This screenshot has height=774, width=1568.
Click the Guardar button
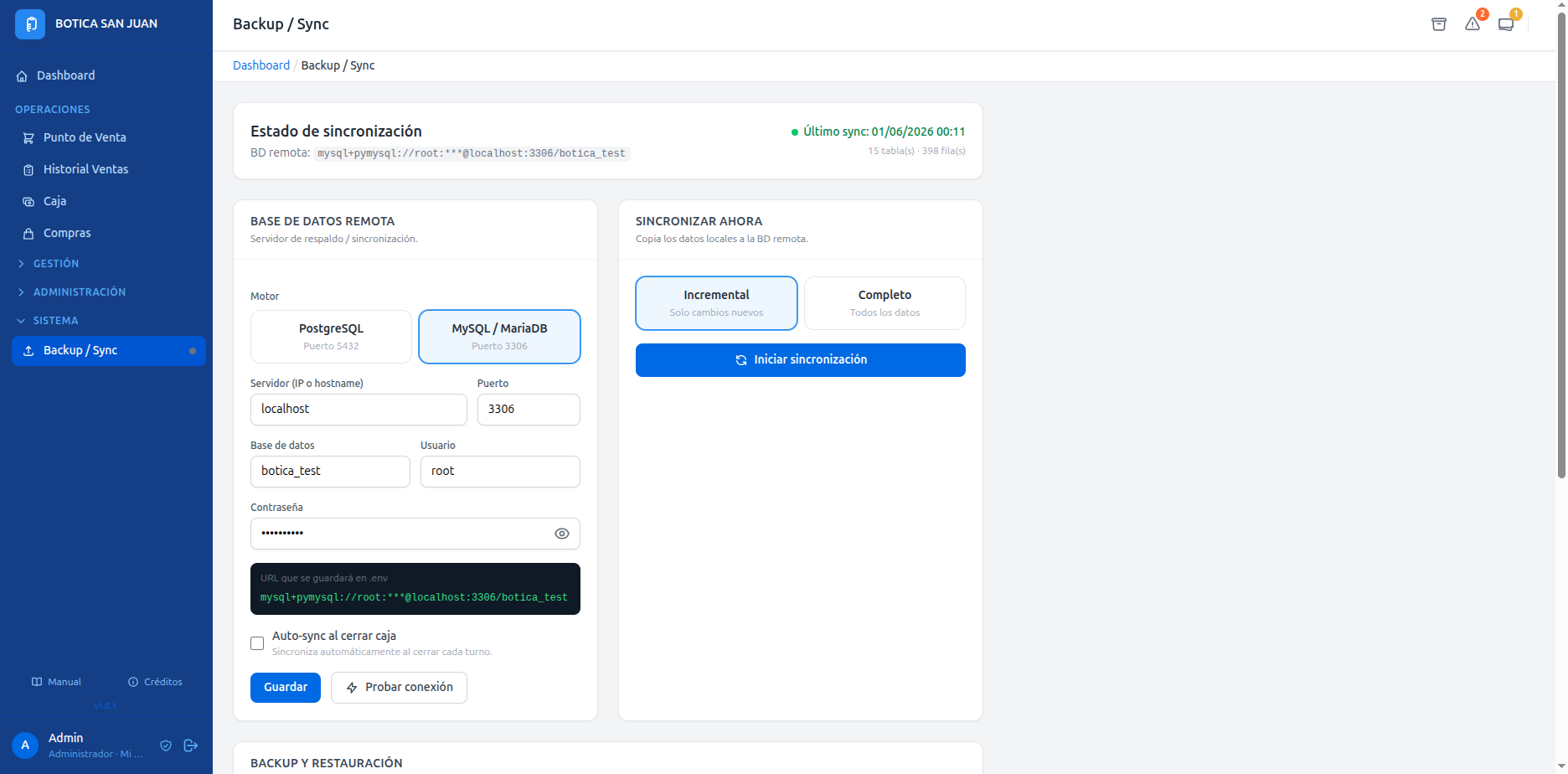(x=286, y=688)
